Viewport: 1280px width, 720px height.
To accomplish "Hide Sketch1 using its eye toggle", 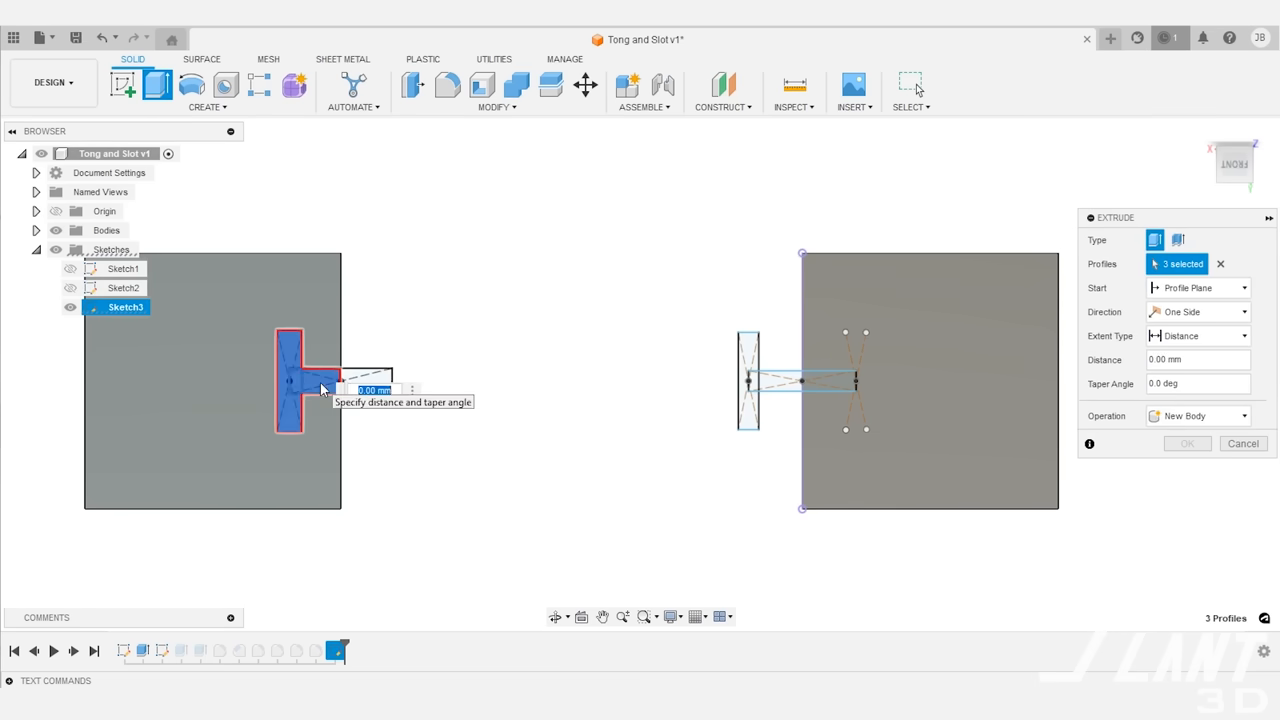I will pos(70,268).
